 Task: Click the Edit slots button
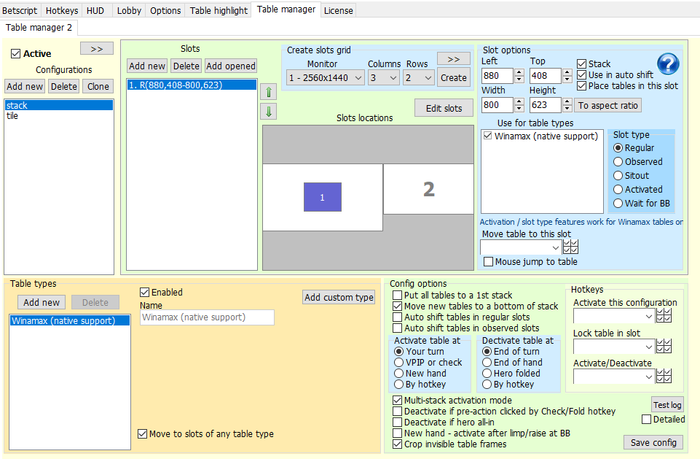(444, 108)
